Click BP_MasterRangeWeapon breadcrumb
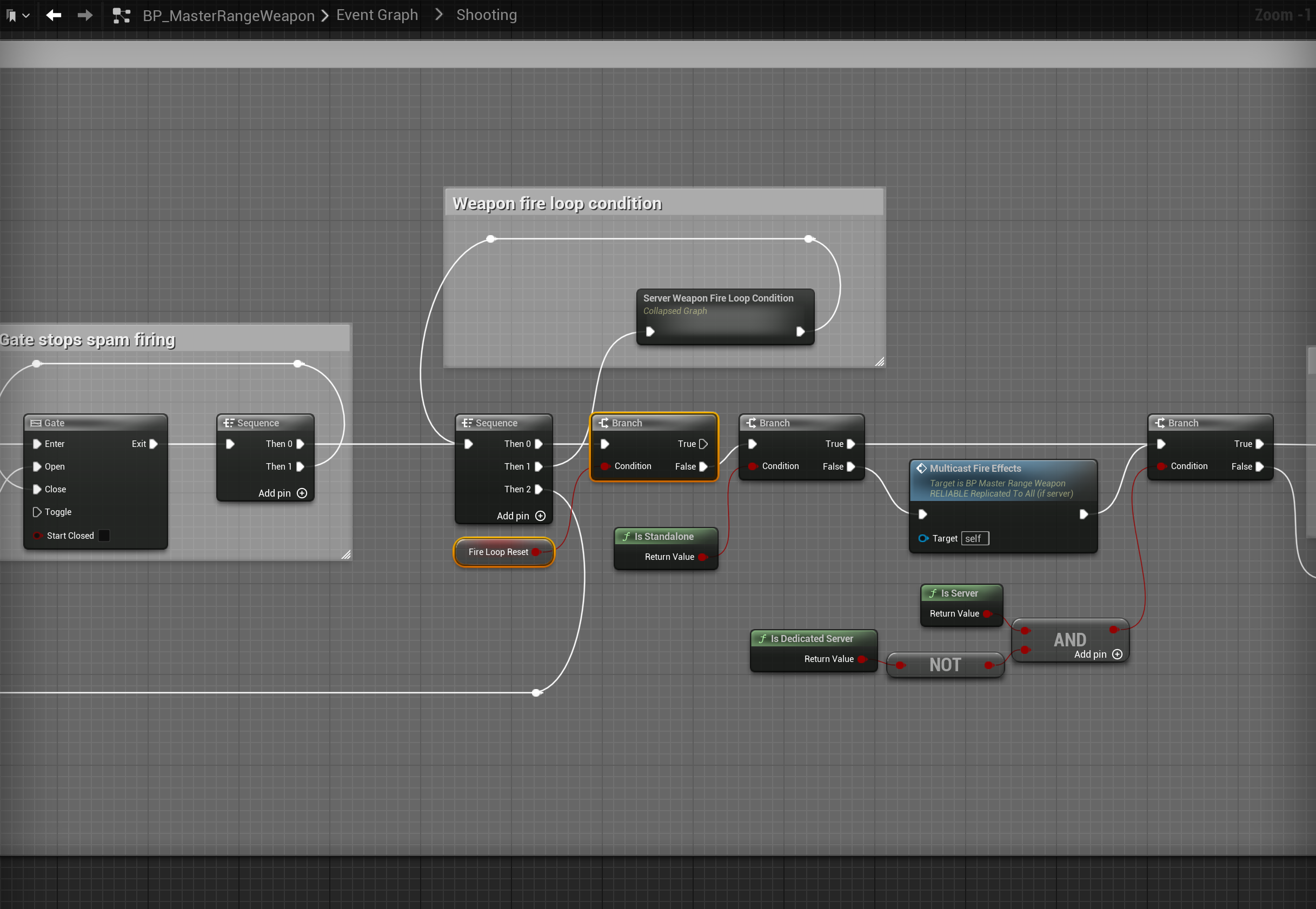The width and height of the screenshot is (1316, 909). click(229, 15)
